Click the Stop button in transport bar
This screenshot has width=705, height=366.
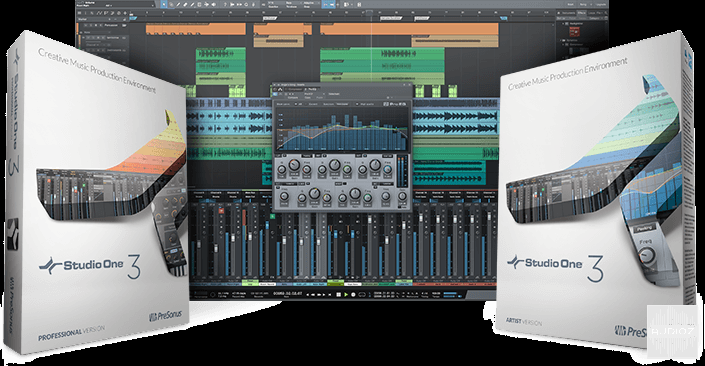[x=339, y=295]
